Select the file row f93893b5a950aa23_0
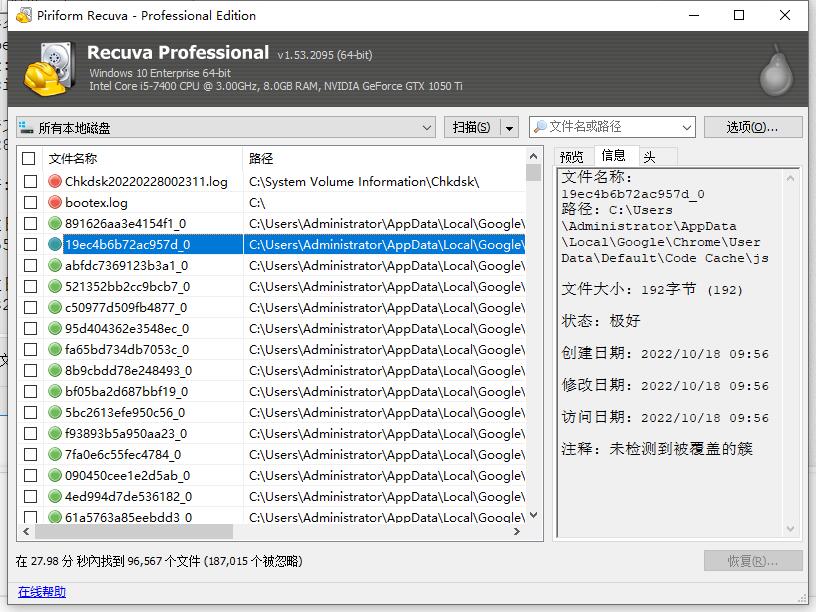Image resolution: width=816 pixels, height=612 pixels. (272, 433)
